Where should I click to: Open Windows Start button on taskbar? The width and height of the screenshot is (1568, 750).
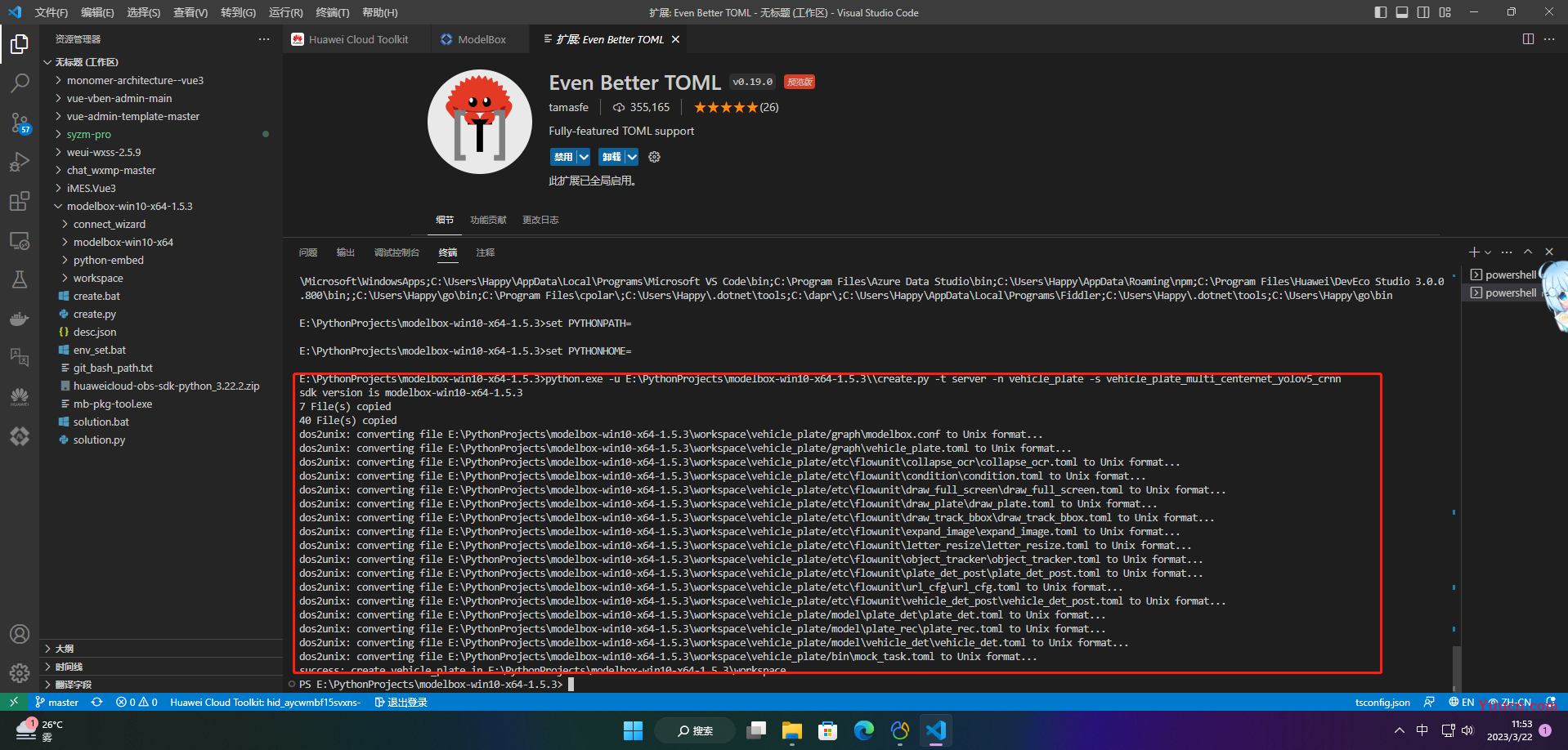pyautogui.click(x=633, y=730)
